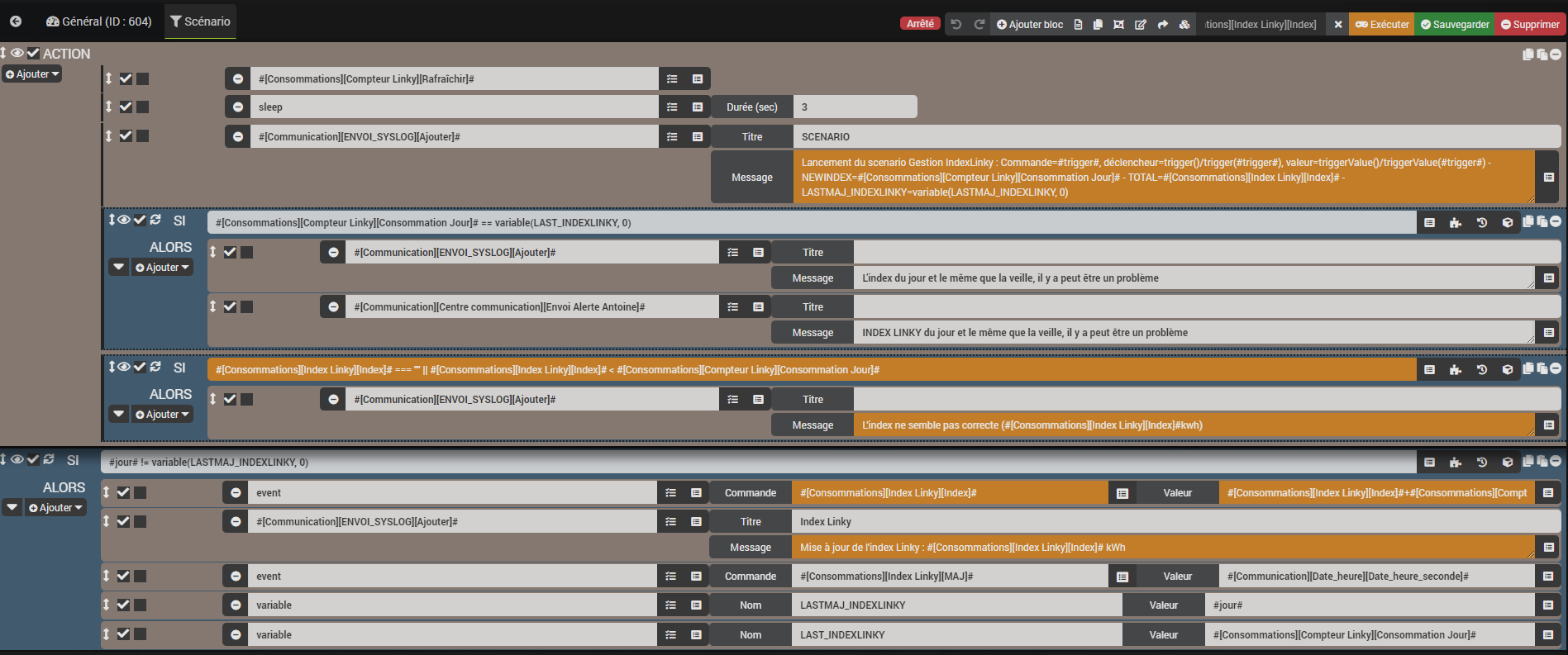Click the undo arrow in the top toolbar
Viewport: 1568px width, 655px height.
pyautogui.click(x=956, y=25)
